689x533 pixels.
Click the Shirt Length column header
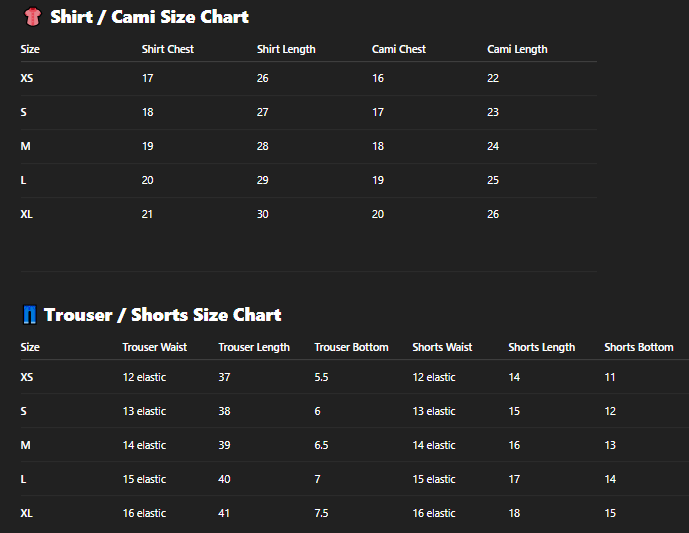click(x=286, y=49)
